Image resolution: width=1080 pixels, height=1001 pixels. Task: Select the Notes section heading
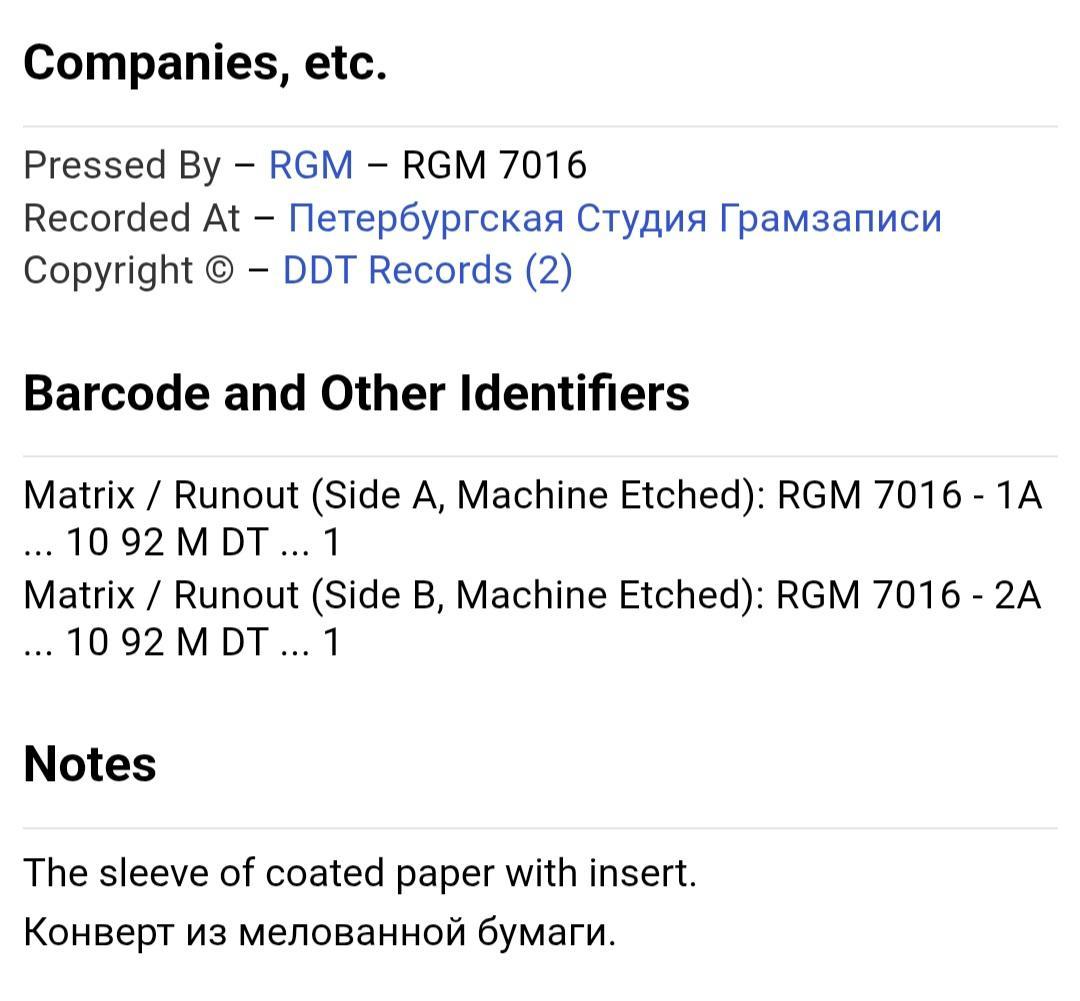point(90,764)
